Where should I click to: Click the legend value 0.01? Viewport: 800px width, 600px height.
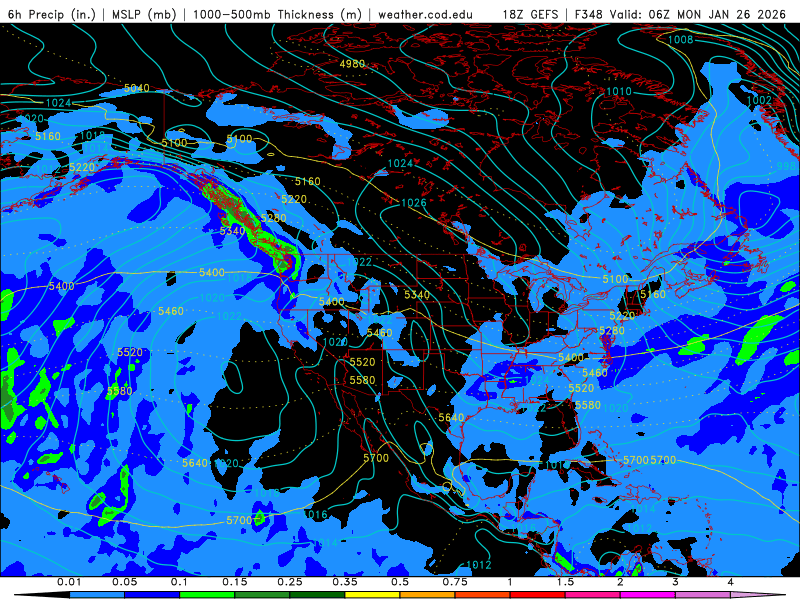[69, 582]
